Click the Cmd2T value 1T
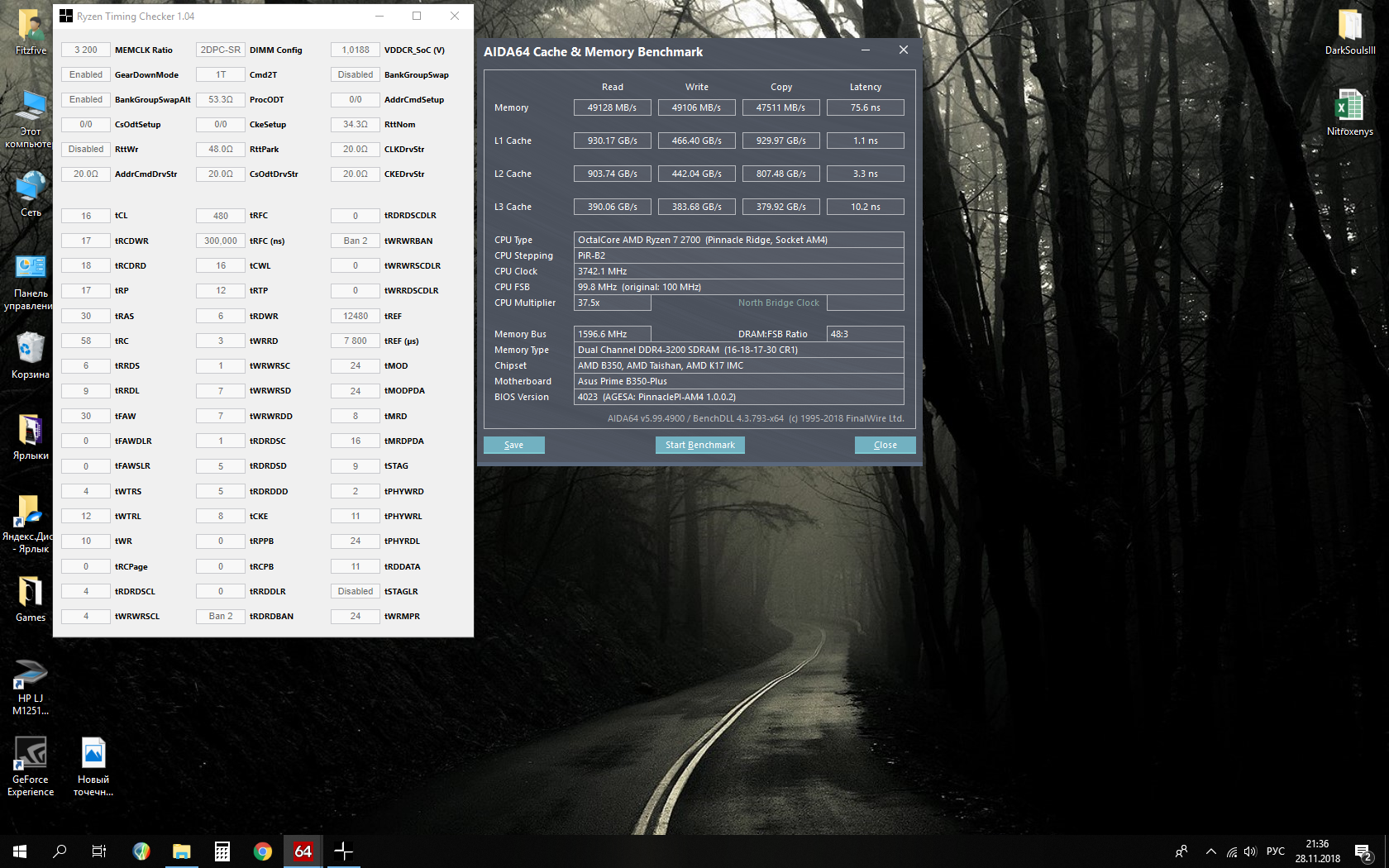 coord(221,74)
